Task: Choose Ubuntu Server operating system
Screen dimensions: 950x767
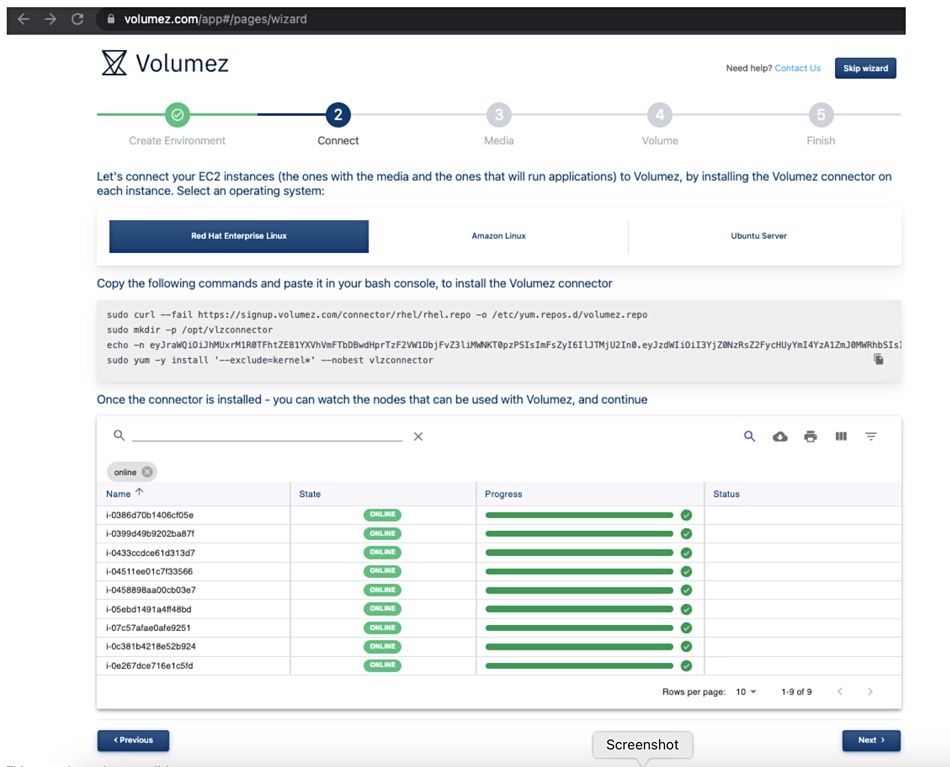Action: click(759, 236)
